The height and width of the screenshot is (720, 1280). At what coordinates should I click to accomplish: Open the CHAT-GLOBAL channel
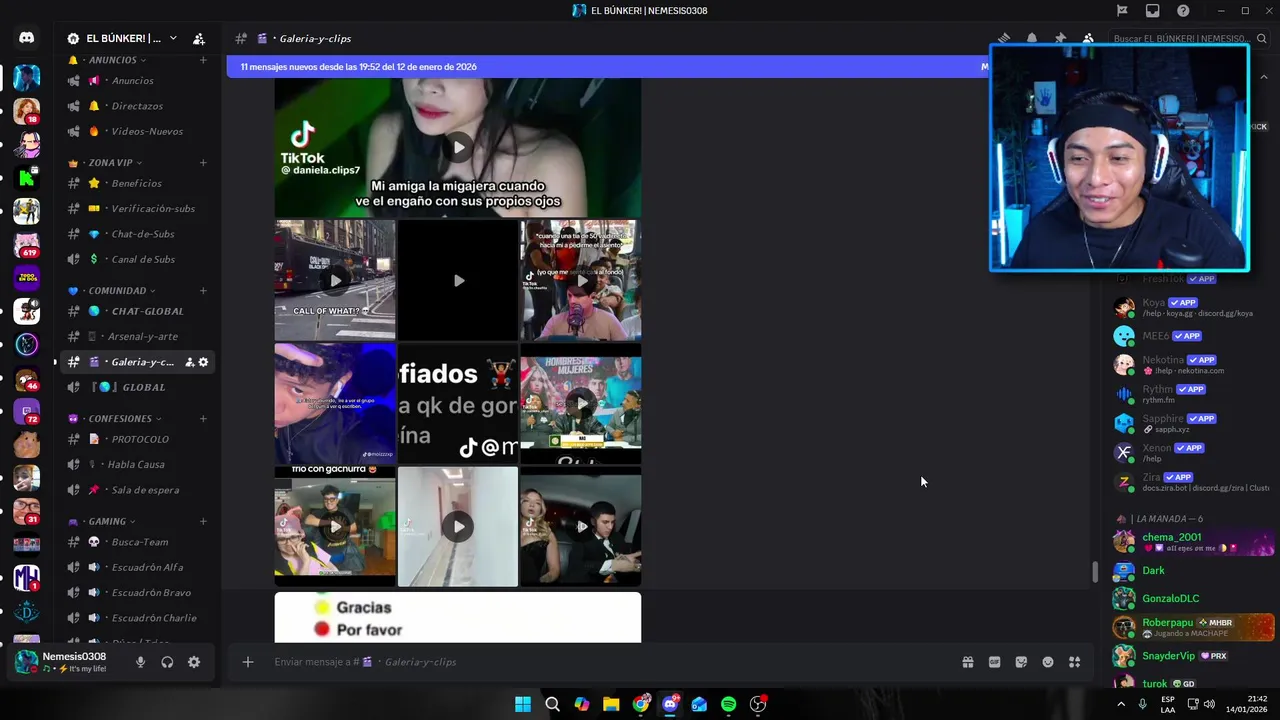click(137, 311)
